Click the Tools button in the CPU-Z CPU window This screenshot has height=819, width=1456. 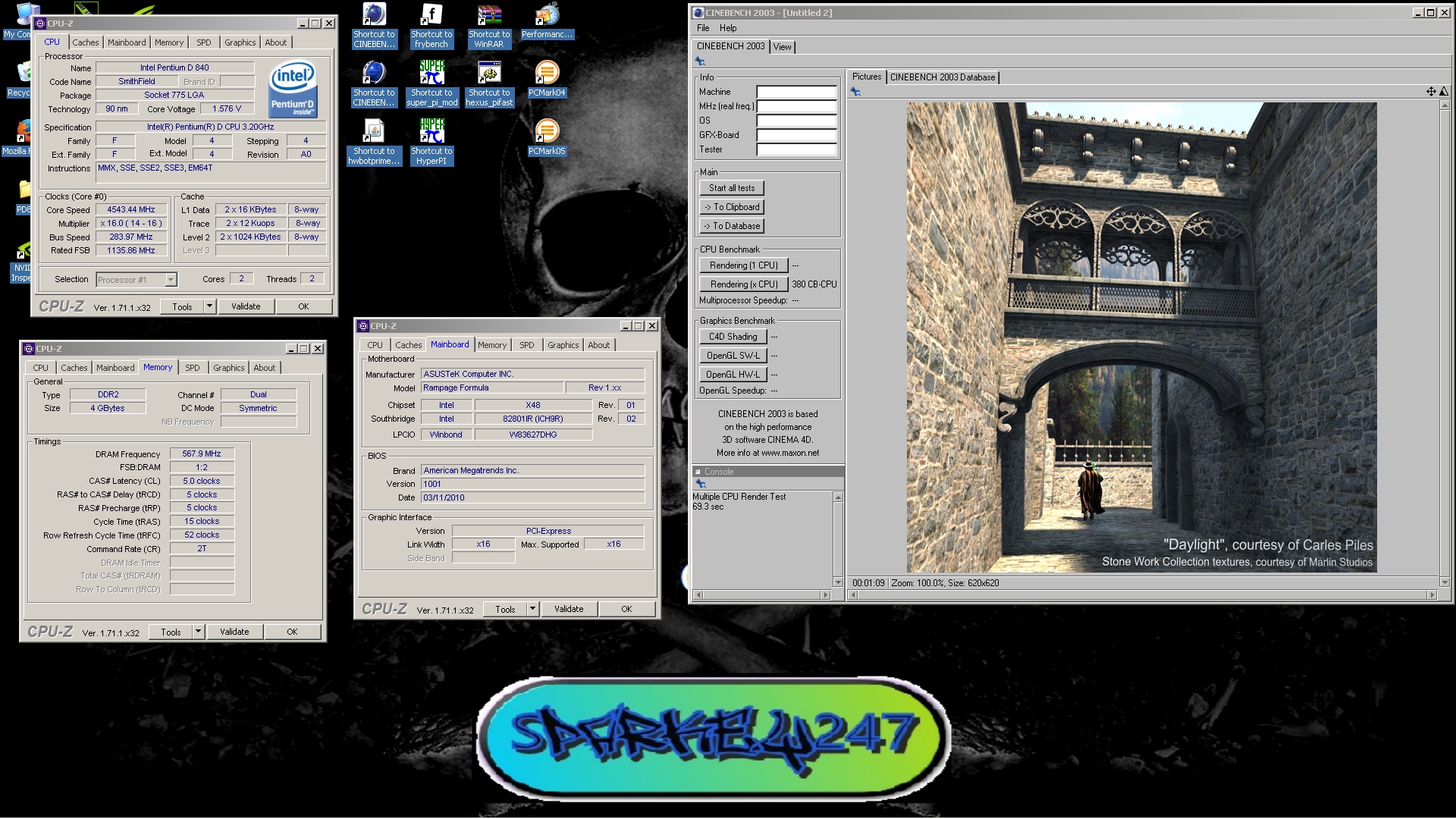point(182,307)
